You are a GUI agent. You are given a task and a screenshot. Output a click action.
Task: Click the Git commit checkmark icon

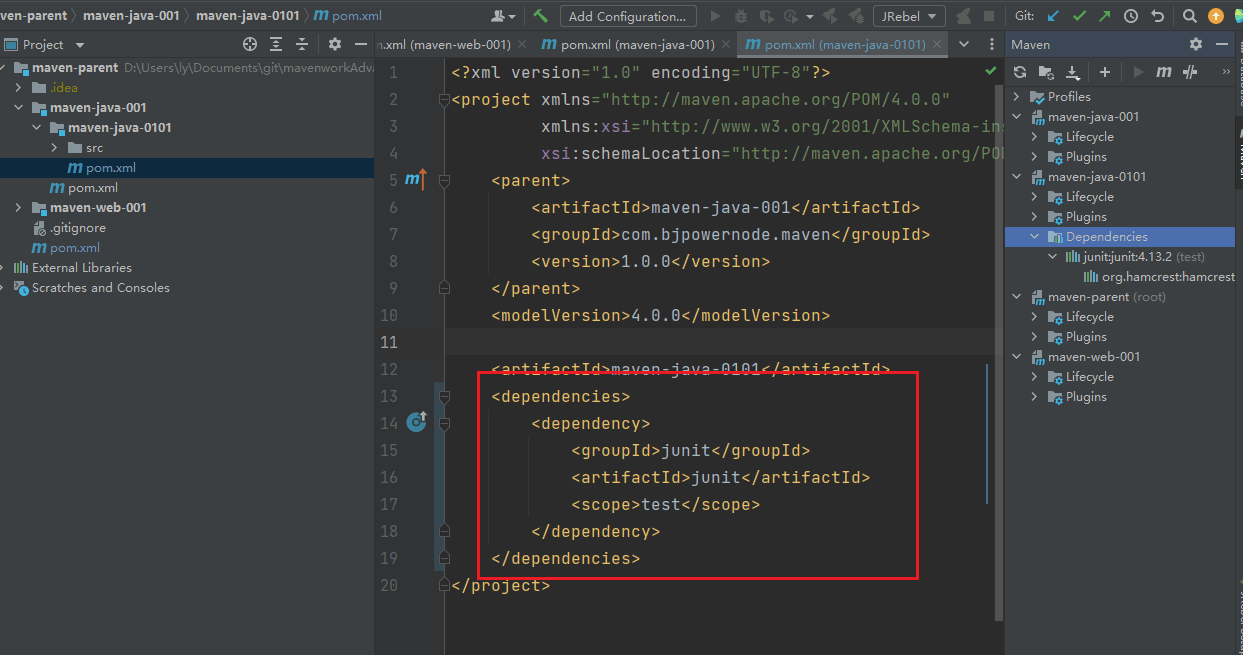(x=1079, y=16)
